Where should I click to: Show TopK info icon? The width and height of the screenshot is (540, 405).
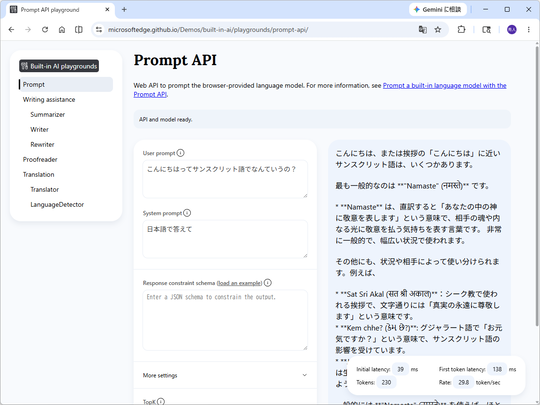[x=161, y=402]
